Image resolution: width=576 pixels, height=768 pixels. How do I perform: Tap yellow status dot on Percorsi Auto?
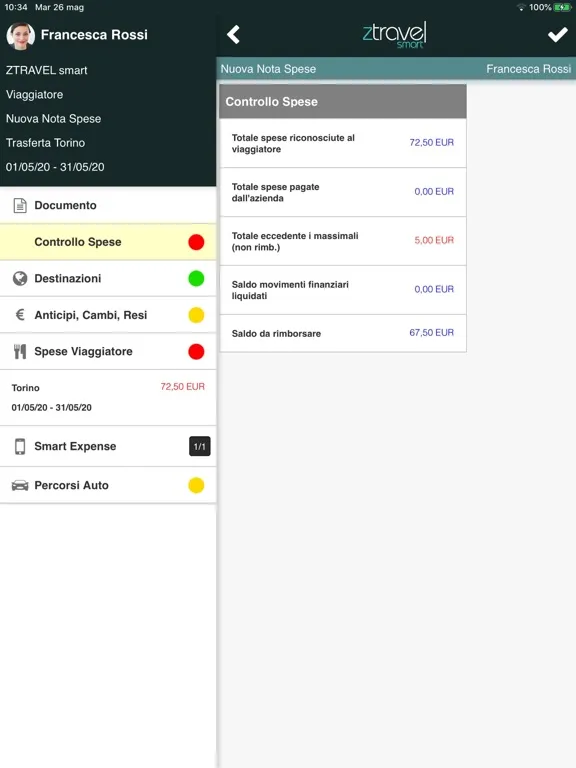pos(196,485)
